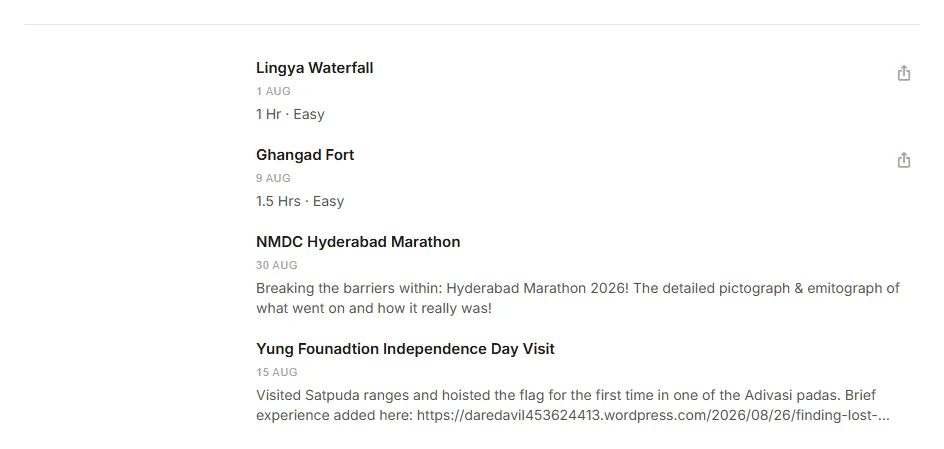Screen dimensions: 944x449
Task: Open Yung Founadtion Independence Day Visit
Action: coord(405,349)
